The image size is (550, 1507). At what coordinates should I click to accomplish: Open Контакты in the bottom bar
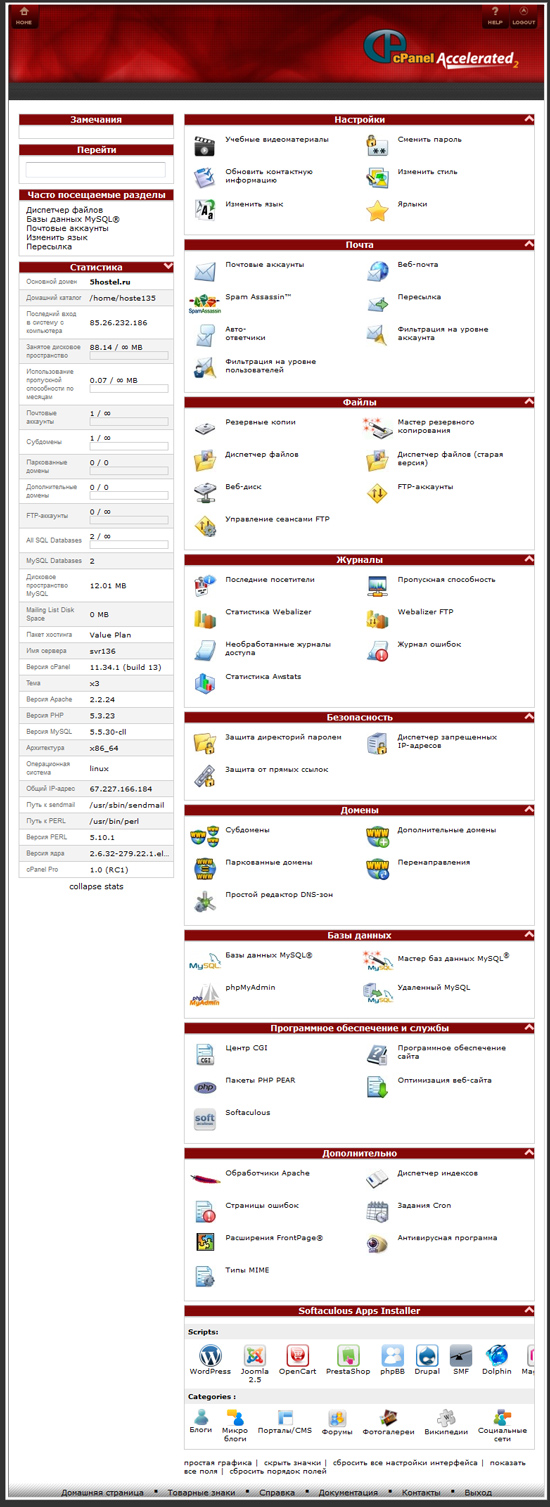coord(421,1492)
